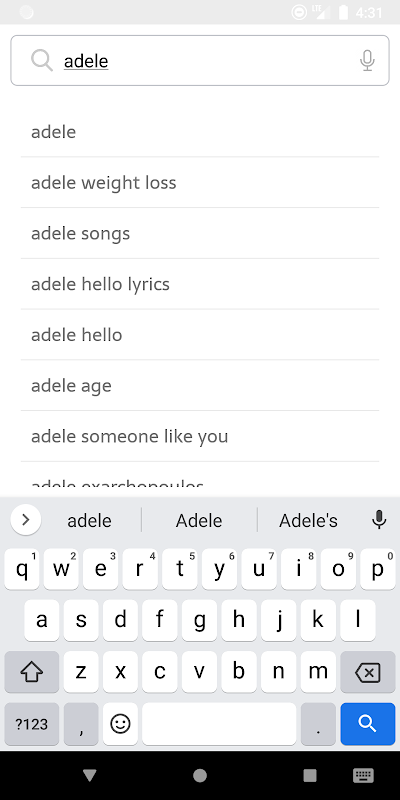
Task: Select the 'adele hello lyrics' suggestion
Action: coord(200,284)
